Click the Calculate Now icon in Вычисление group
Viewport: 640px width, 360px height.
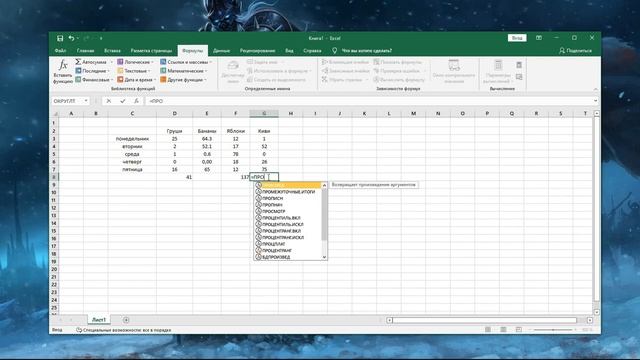tap(519, 65)
